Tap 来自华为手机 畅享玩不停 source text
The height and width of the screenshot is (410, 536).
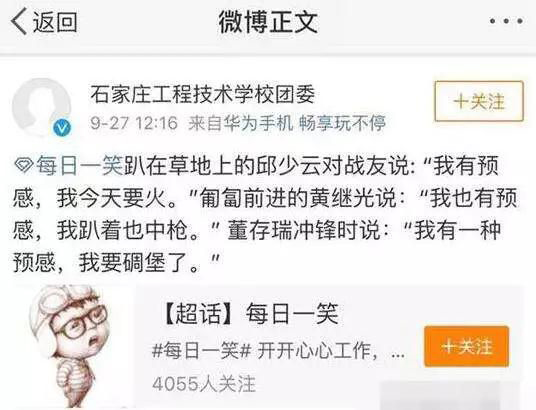(287, 123)
